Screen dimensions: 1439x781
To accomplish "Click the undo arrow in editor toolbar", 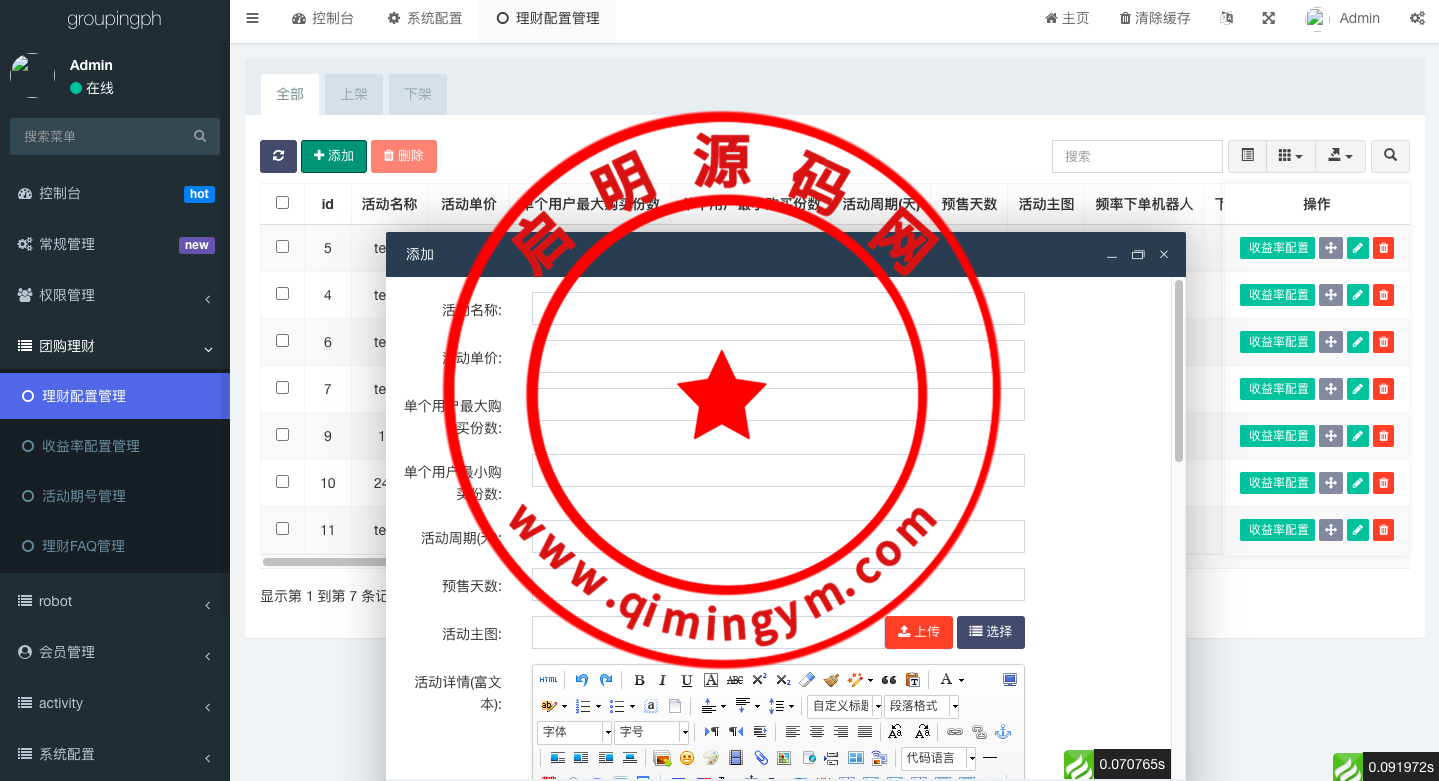I will (x=581, y=680).
